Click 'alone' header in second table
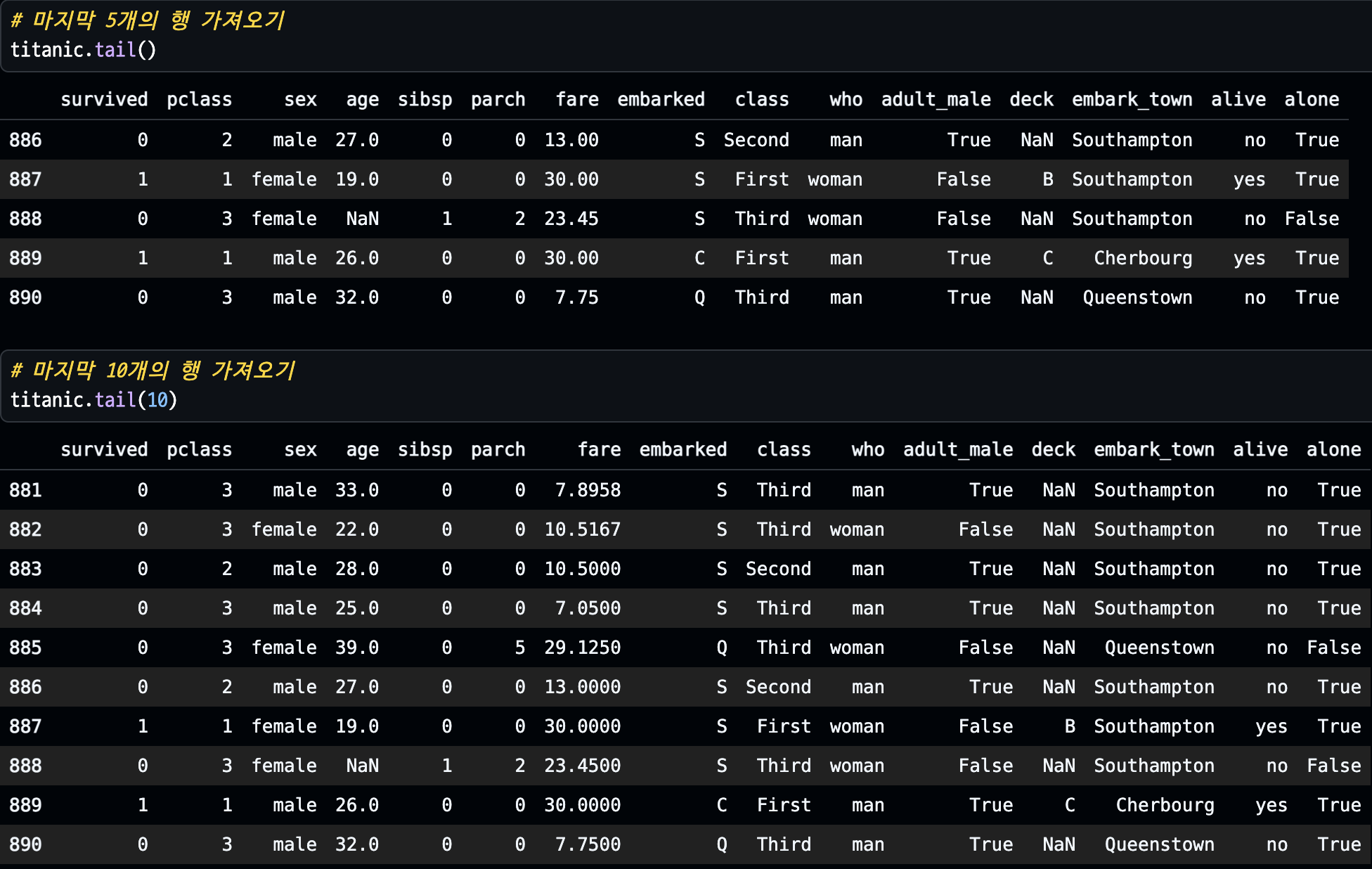 pos(1333,449)
